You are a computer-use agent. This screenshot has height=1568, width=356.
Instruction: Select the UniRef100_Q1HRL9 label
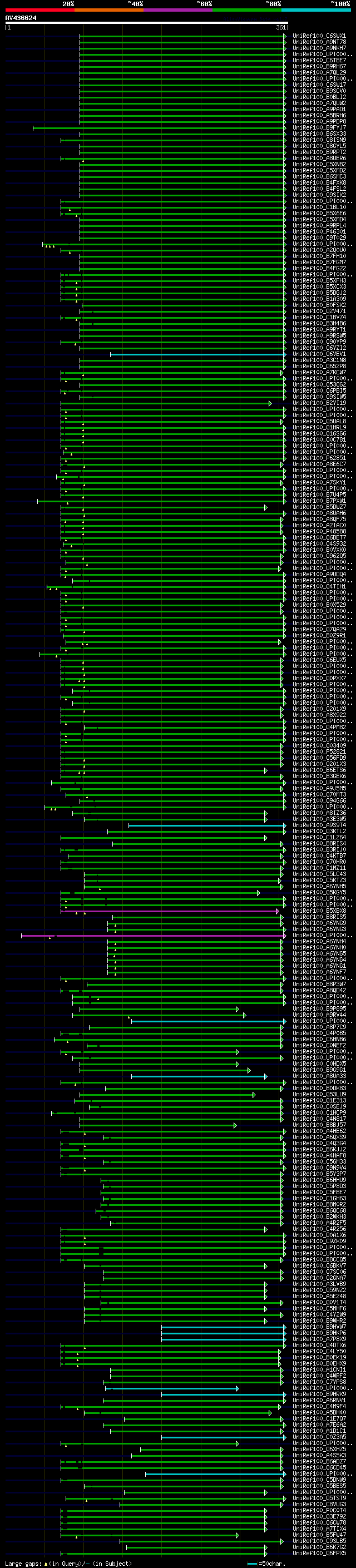319,427
